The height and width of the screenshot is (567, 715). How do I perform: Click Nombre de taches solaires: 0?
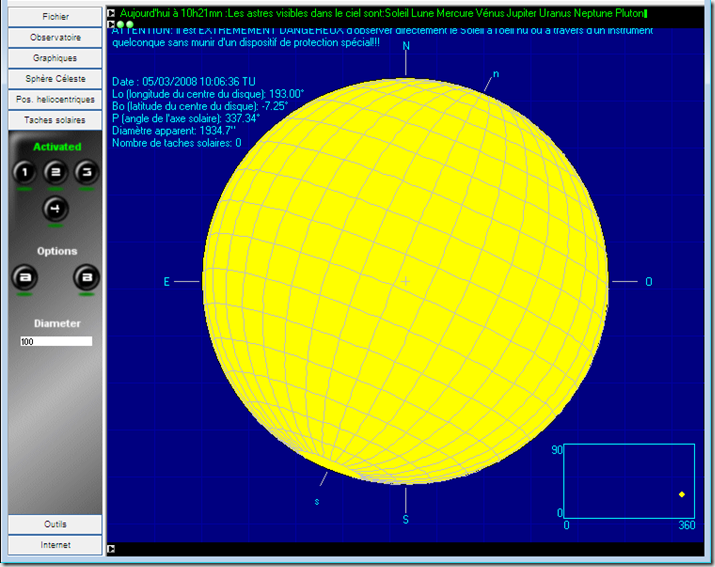pos(176,143)
